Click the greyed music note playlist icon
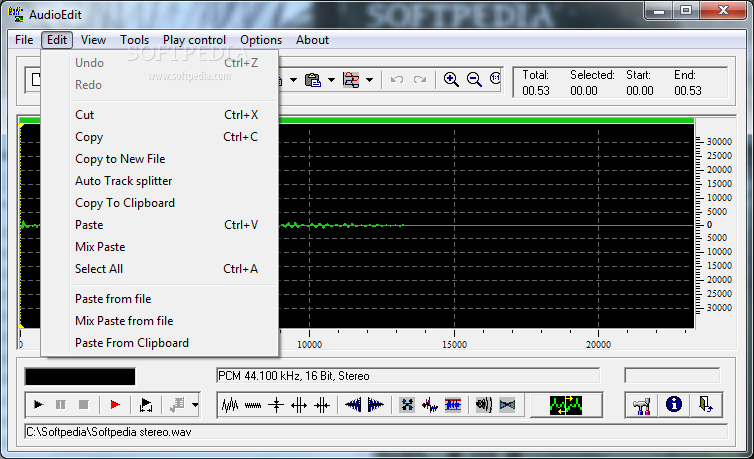Viewport: 754px width, 459px height. (x=177, y=405)
